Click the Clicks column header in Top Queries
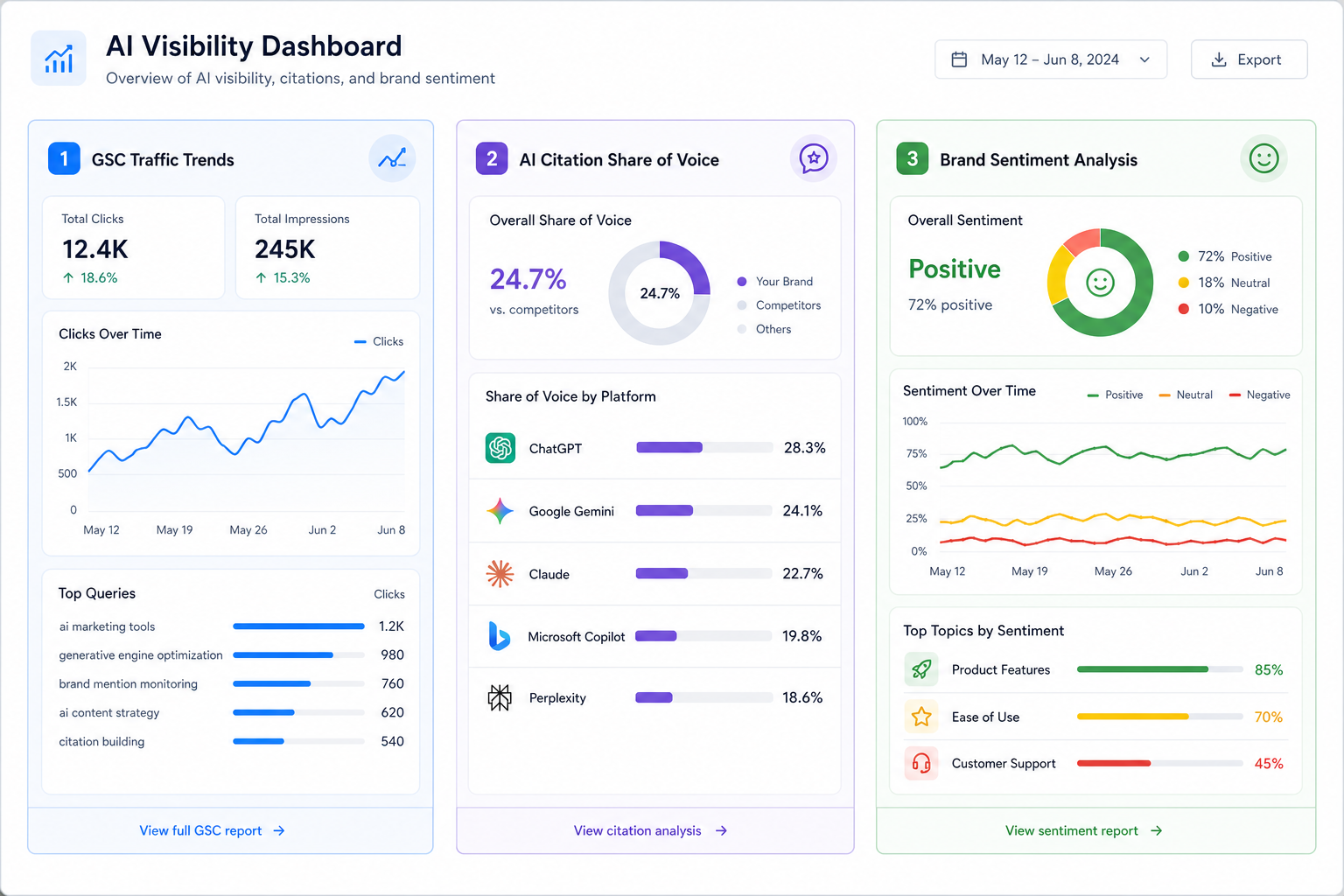 (x=389, y=594)
